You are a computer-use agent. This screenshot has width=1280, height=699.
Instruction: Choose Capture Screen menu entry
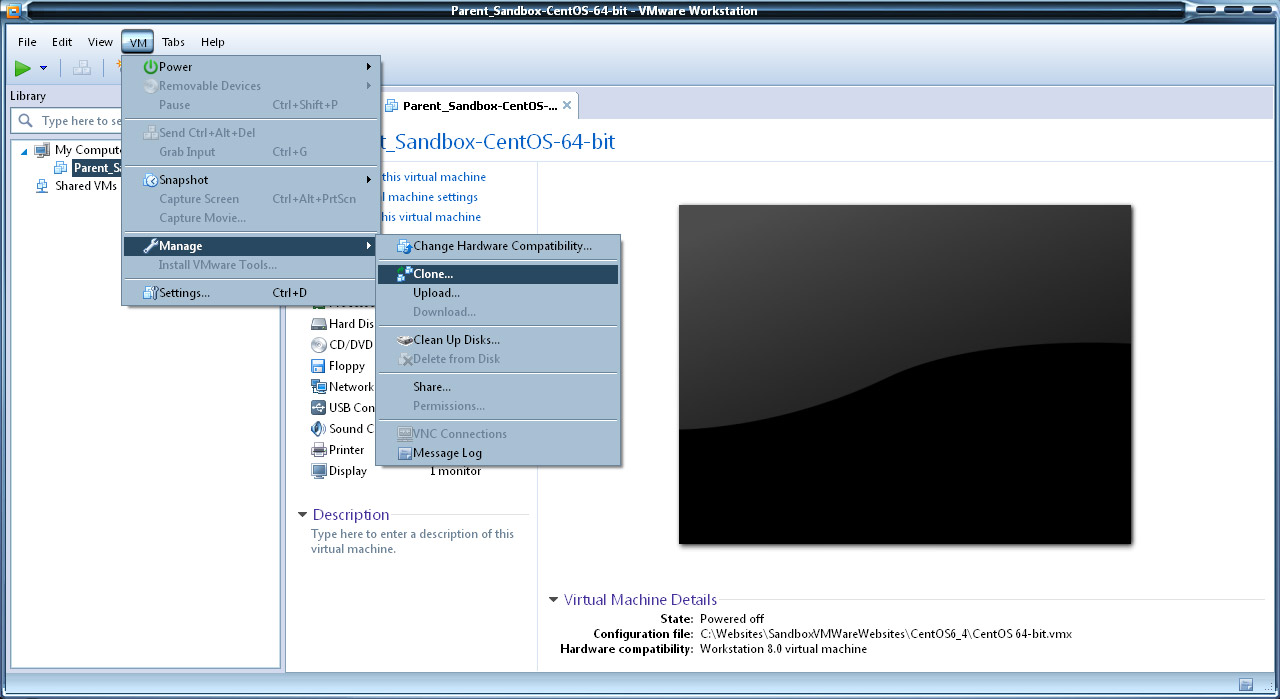click(x=251, y=199)
